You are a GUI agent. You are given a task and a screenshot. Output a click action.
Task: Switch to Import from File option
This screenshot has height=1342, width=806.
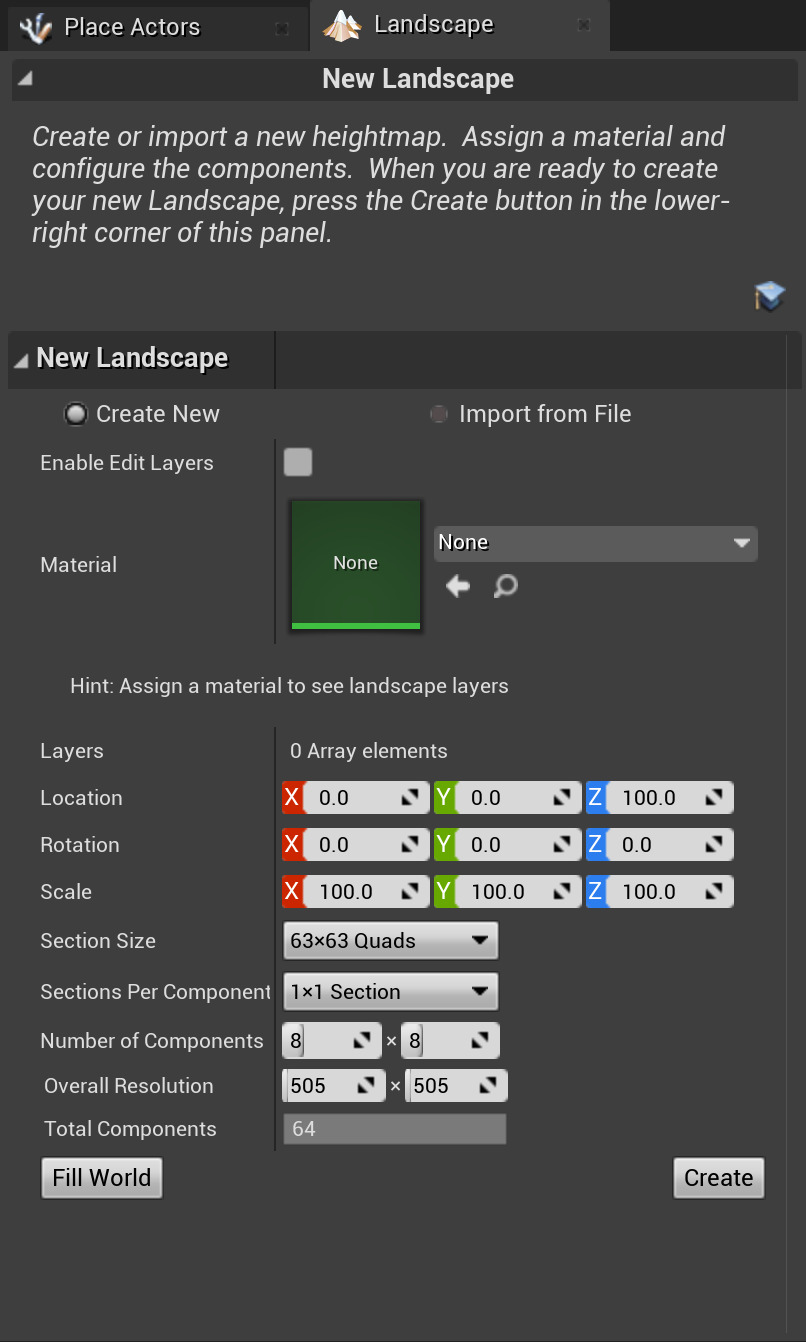click(438, 413)
